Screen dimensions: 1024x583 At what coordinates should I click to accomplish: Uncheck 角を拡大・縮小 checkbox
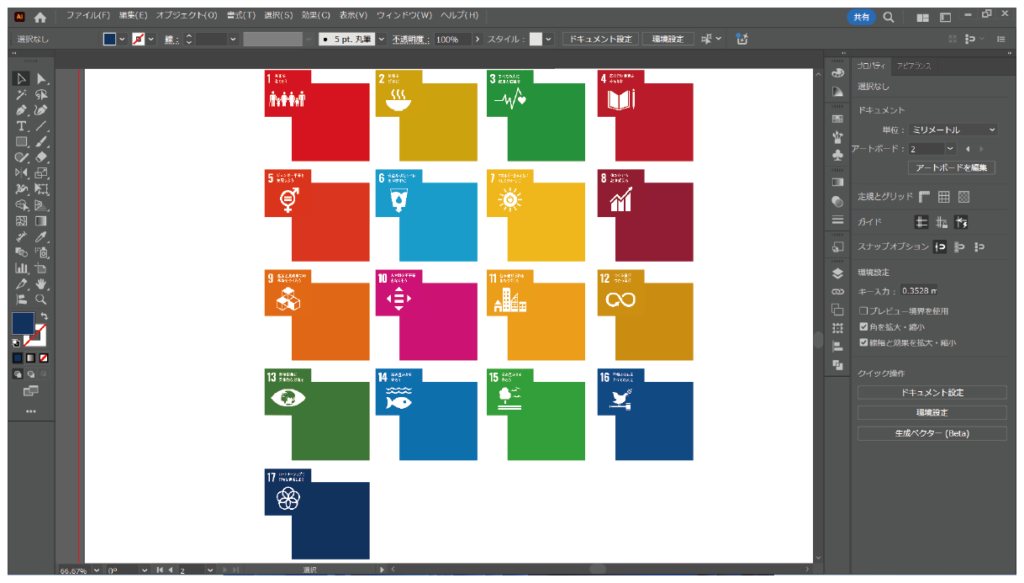click(863, 327)
